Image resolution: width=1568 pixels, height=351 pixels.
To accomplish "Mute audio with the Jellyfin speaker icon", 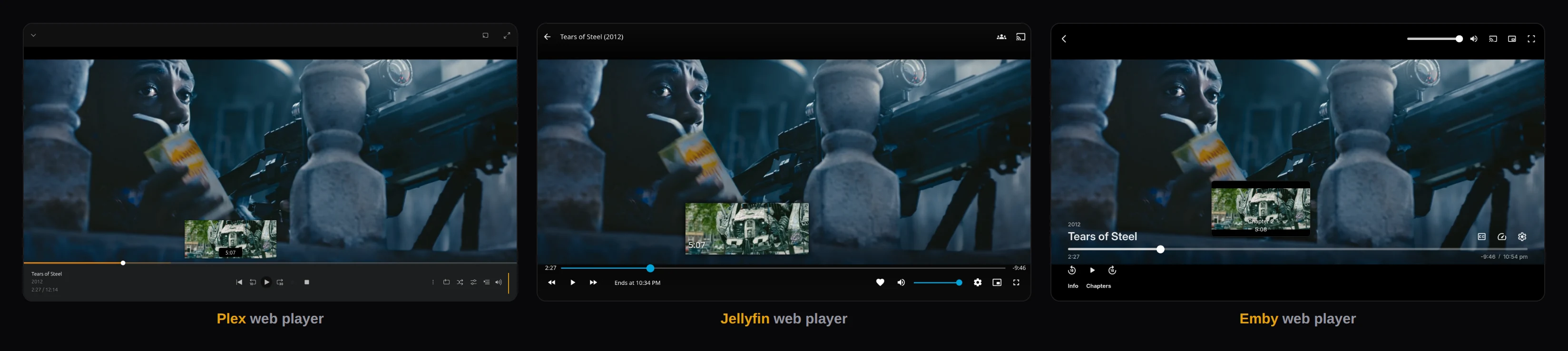I will point(902,282).
